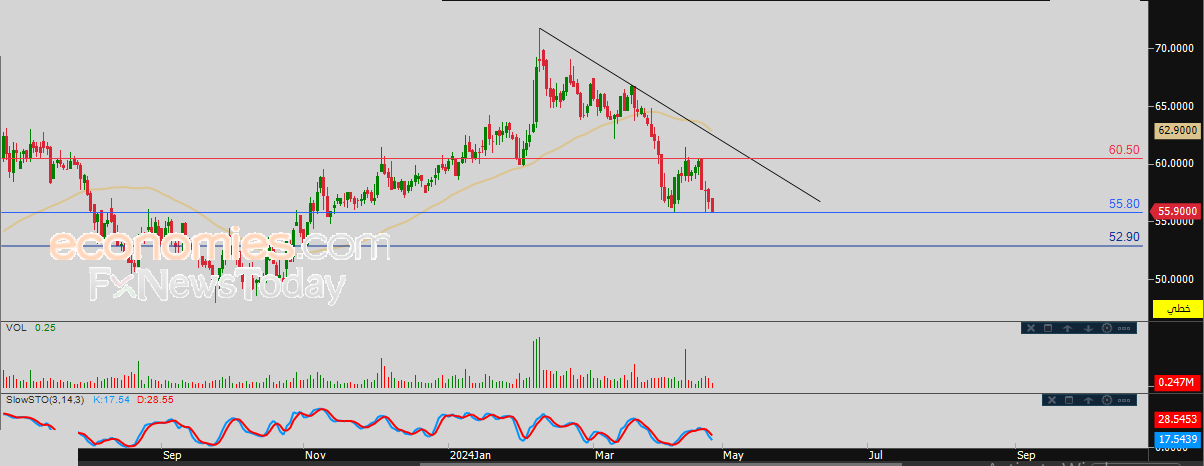Select the SlowSTO(3,14,3) indicator label
Viewport: 1204px width, 466px height.
[46, 400]
